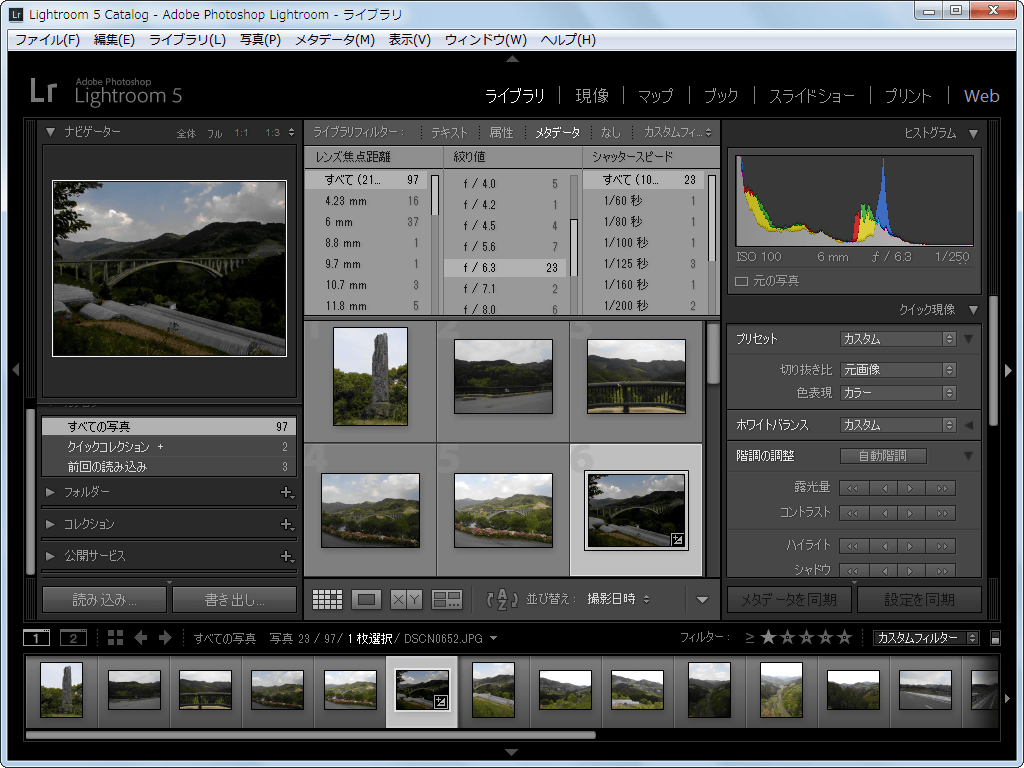Viewport: 1024px width, 768px height.
Task: Collapse quick develop panel triangle
Action: [974, 310]
